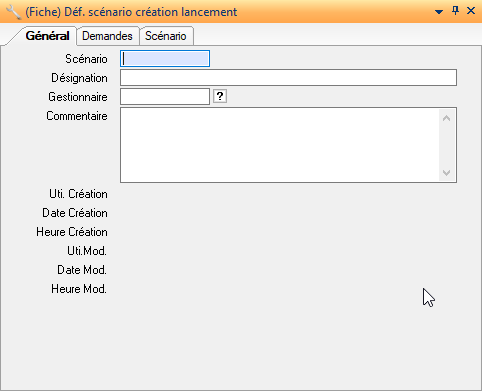Screen dimensions: 482x391
Task: Close the Déf. scénario création lancement panel
Action: coord(471,11)
